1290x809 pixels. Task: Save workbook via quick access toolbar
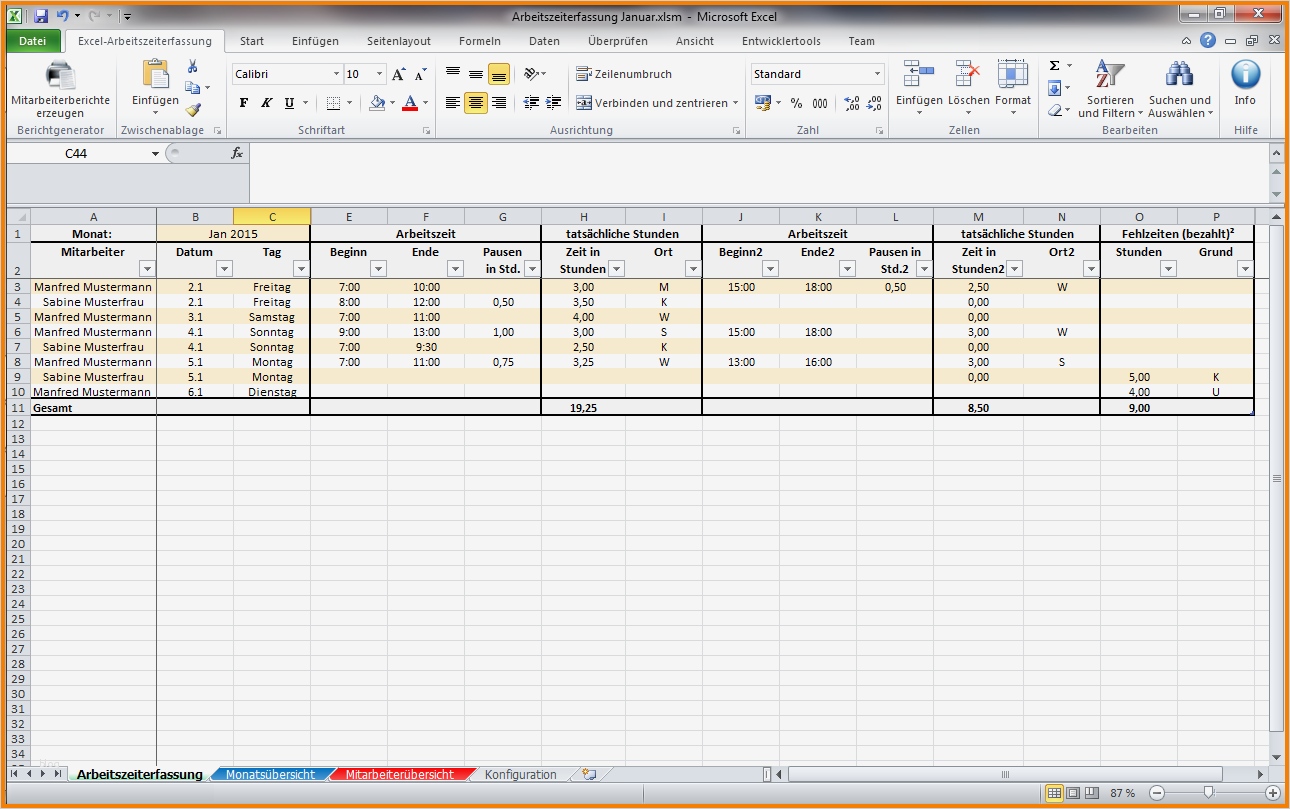click(x=39, y=16)
